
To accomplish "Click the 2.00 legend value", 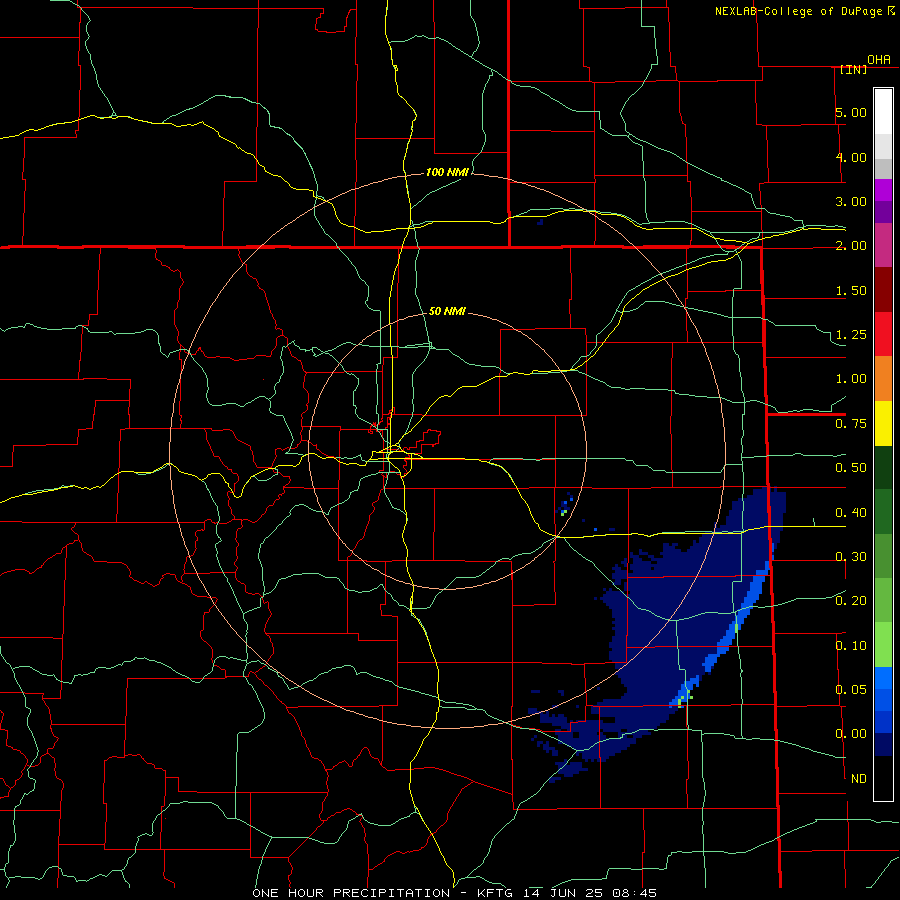I will (x=851, y=246).
